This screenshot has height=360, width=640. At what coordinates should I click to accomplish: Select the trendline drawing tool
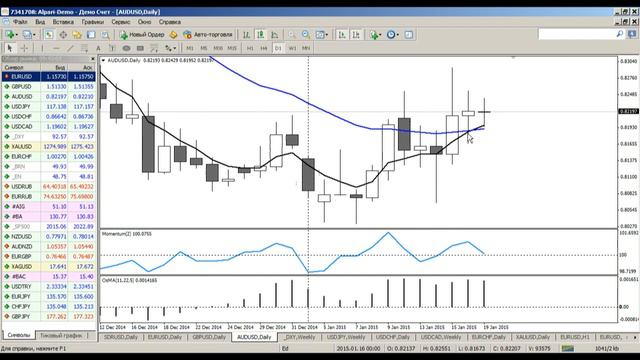click(70, 48)
